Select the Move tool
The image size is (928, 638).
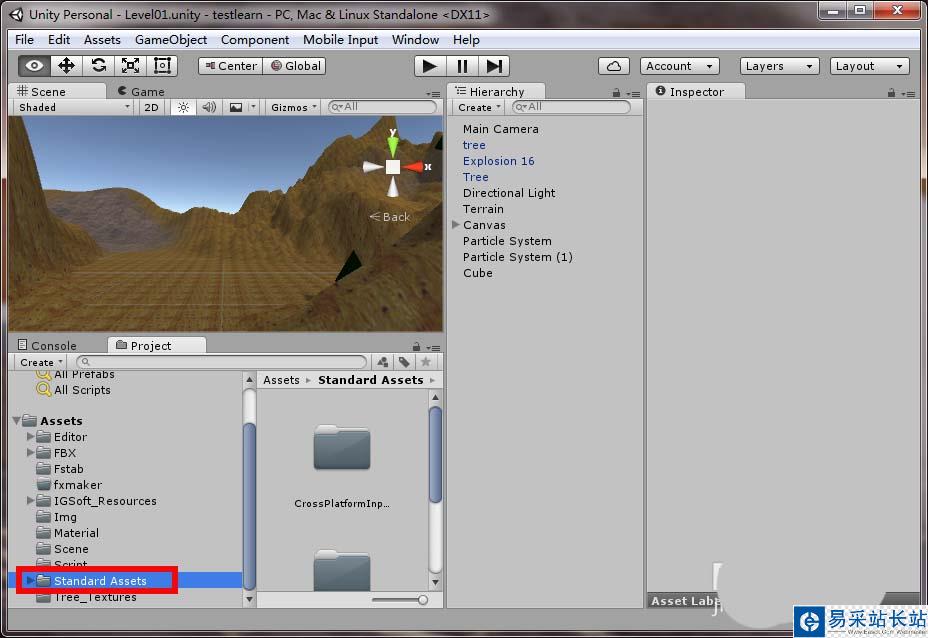66,66
